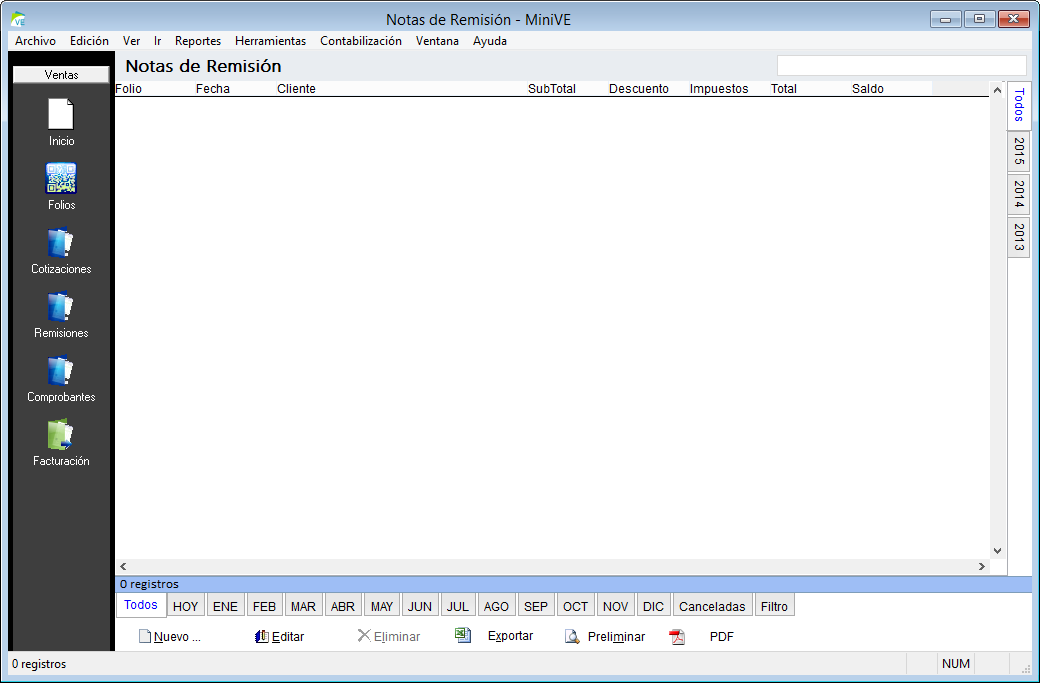This screenshot has width=1040, height=683.
Task: Select the DIC month tab
Action: coord(653,606)
